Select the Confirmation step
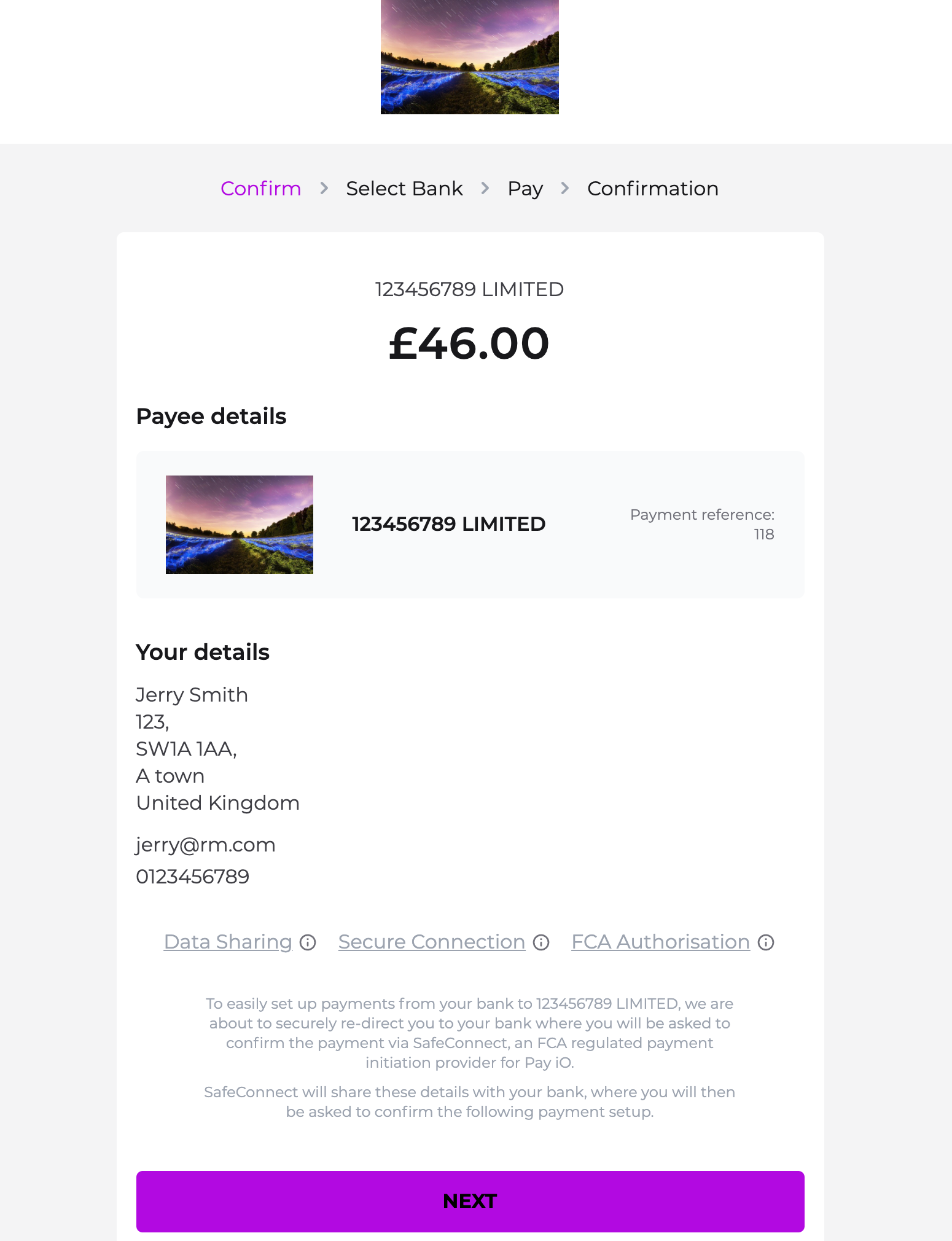Image resolution: width=952 pixels, height=1241 pixels. [652, 189]
